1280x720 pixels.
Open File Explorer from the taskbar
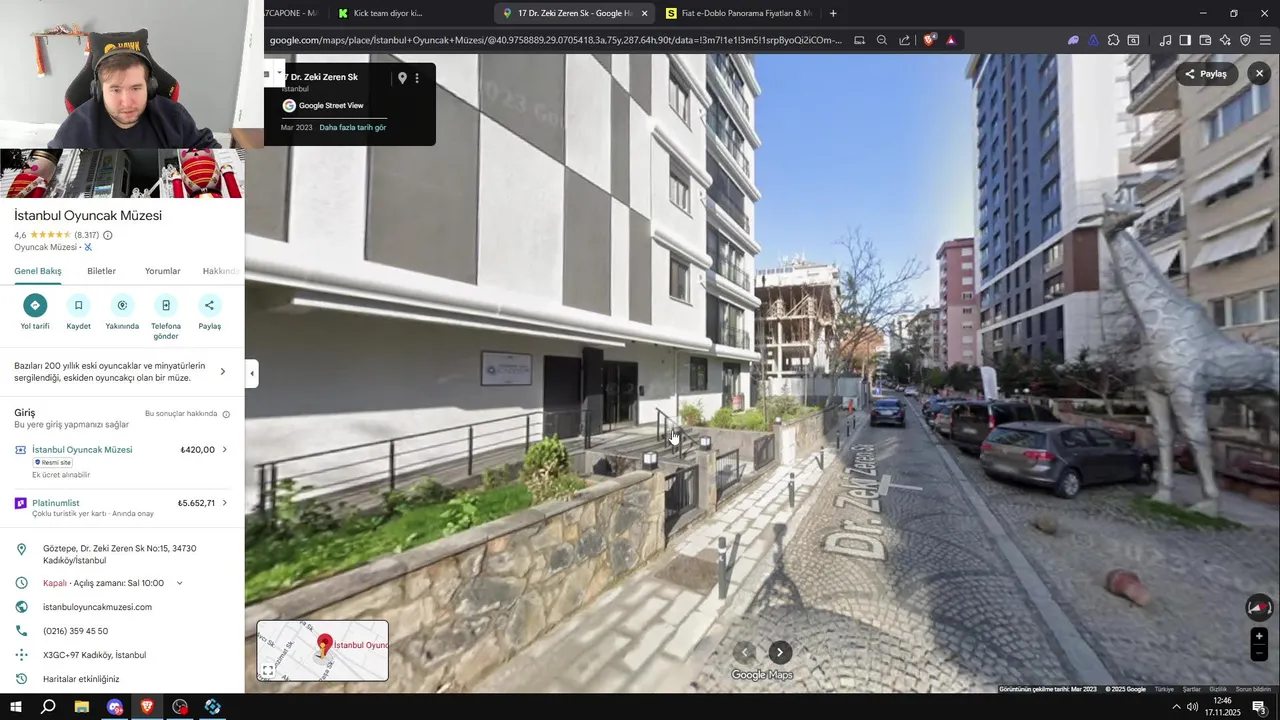point(82,707)
